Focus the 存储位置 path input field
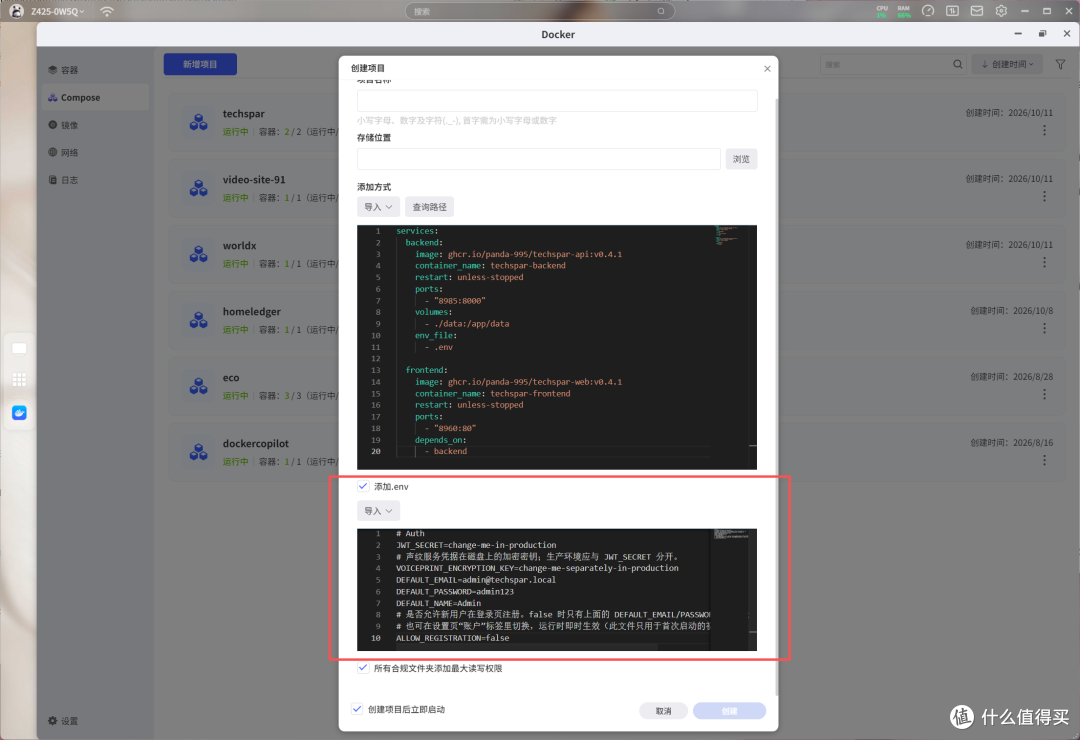Image resolution: width=1080 pixels, height=740 pixels. 539,159
